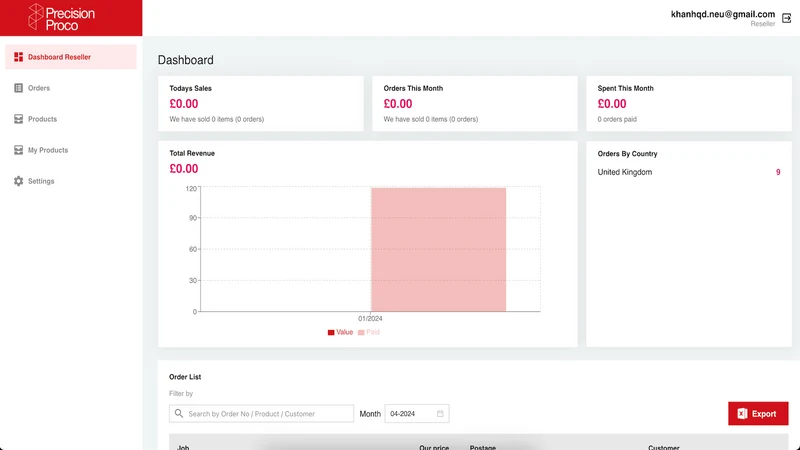Screen dimensions: 800x450
Task: Click the logout icon beside email
Action: (x=786, y=18)
